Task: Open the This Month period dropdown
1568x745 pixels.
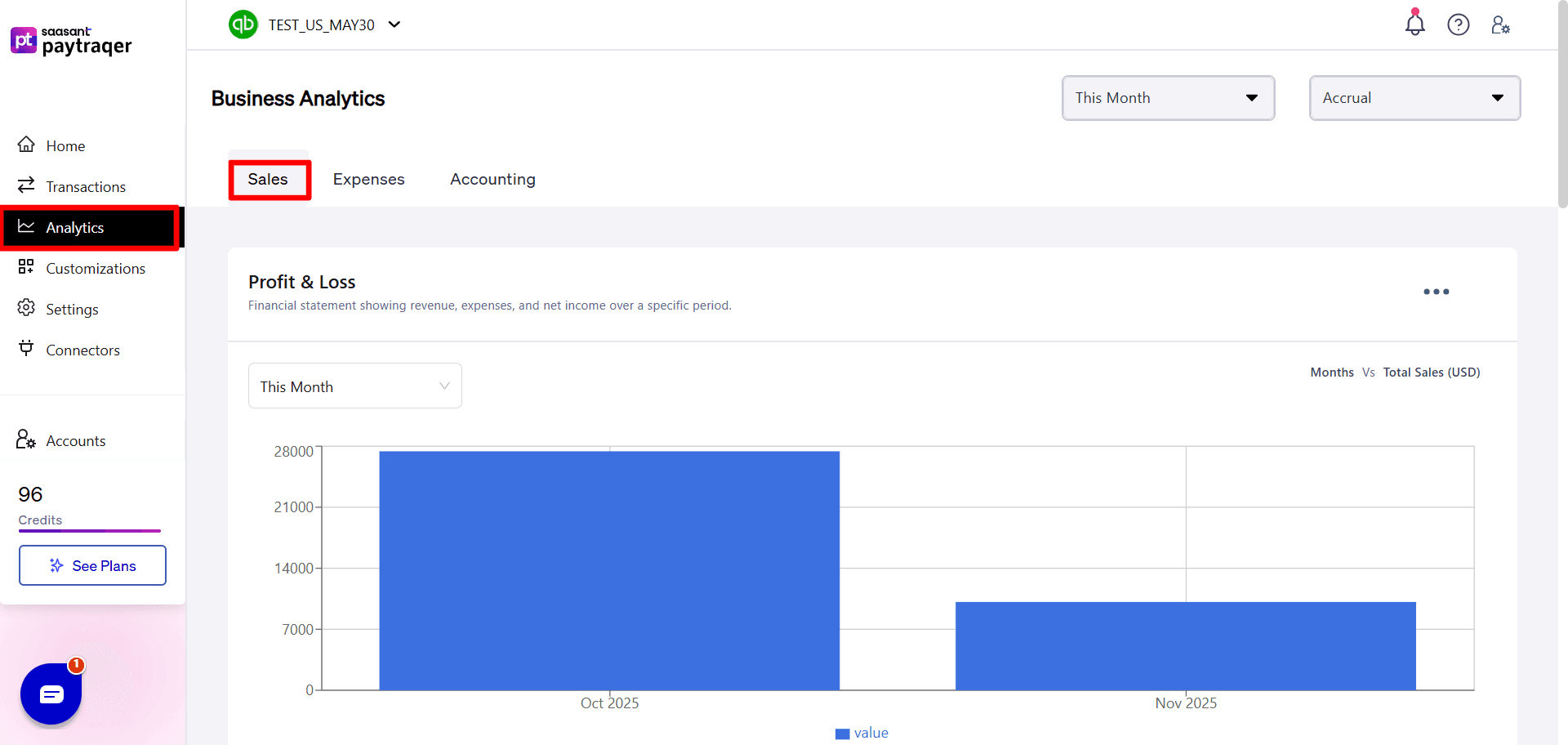Action: tap(1168, 97)
